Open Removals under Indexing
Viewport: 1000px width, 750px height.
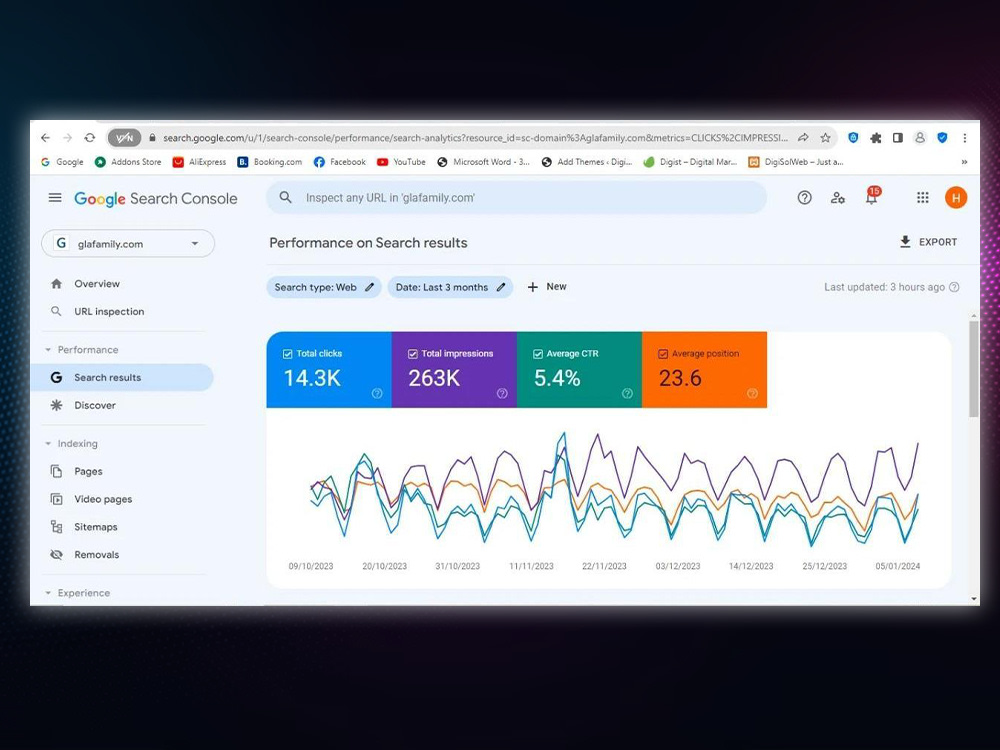[x=121, y=554]
